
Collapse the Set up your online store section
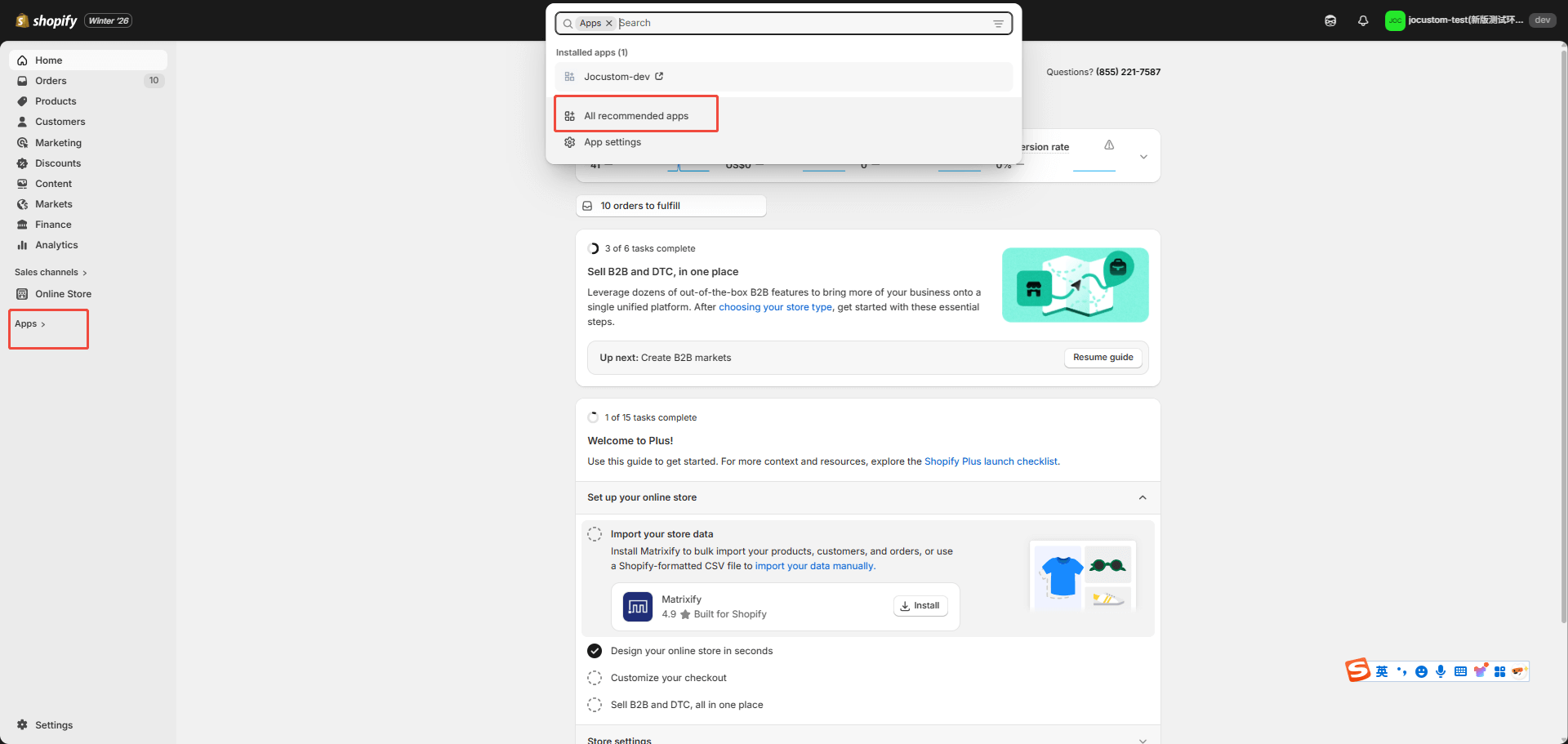coord(1143,497)
